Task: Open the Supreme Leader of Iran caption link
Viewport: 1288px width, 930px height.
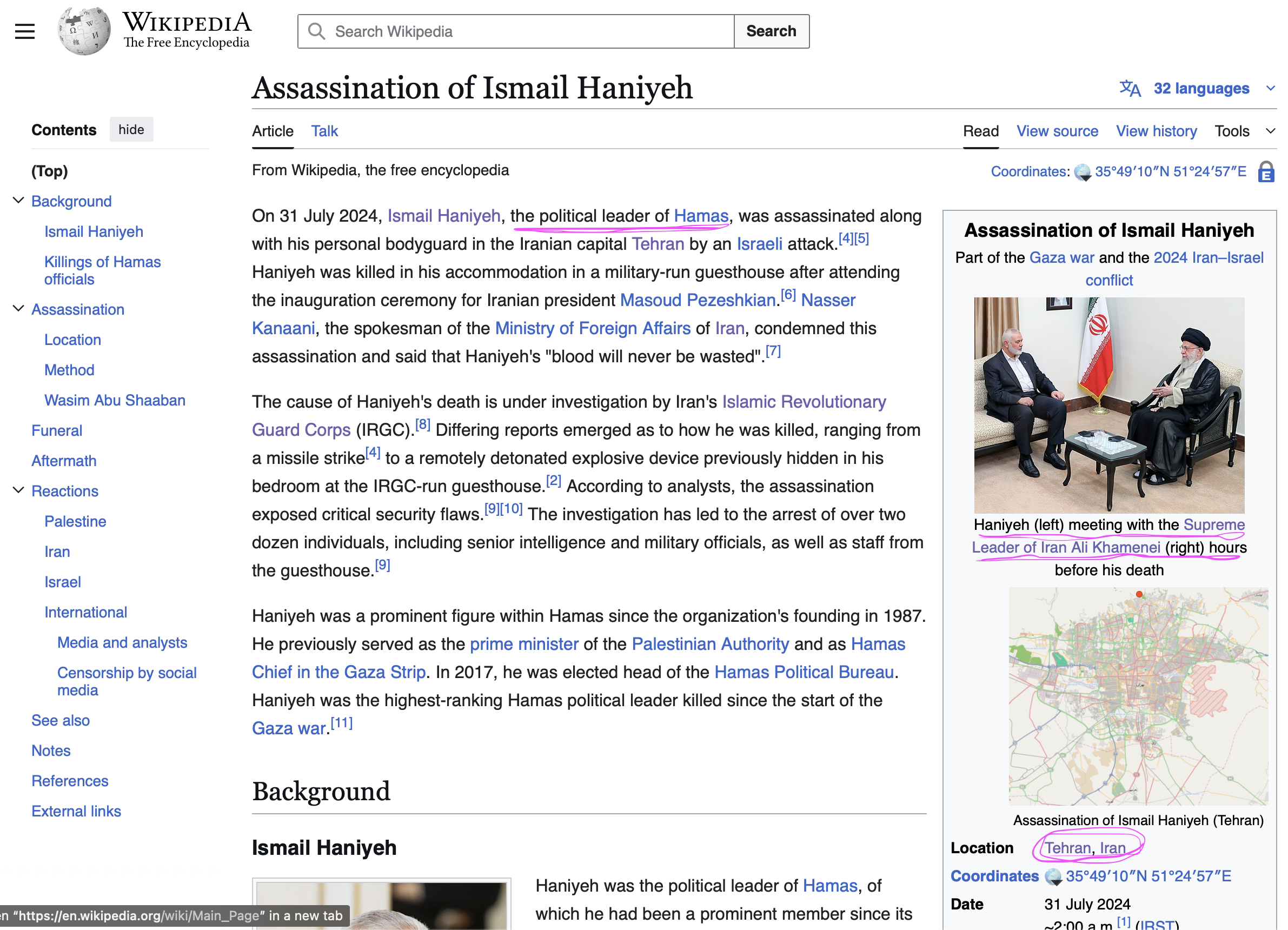Action: click(1108, 536)
